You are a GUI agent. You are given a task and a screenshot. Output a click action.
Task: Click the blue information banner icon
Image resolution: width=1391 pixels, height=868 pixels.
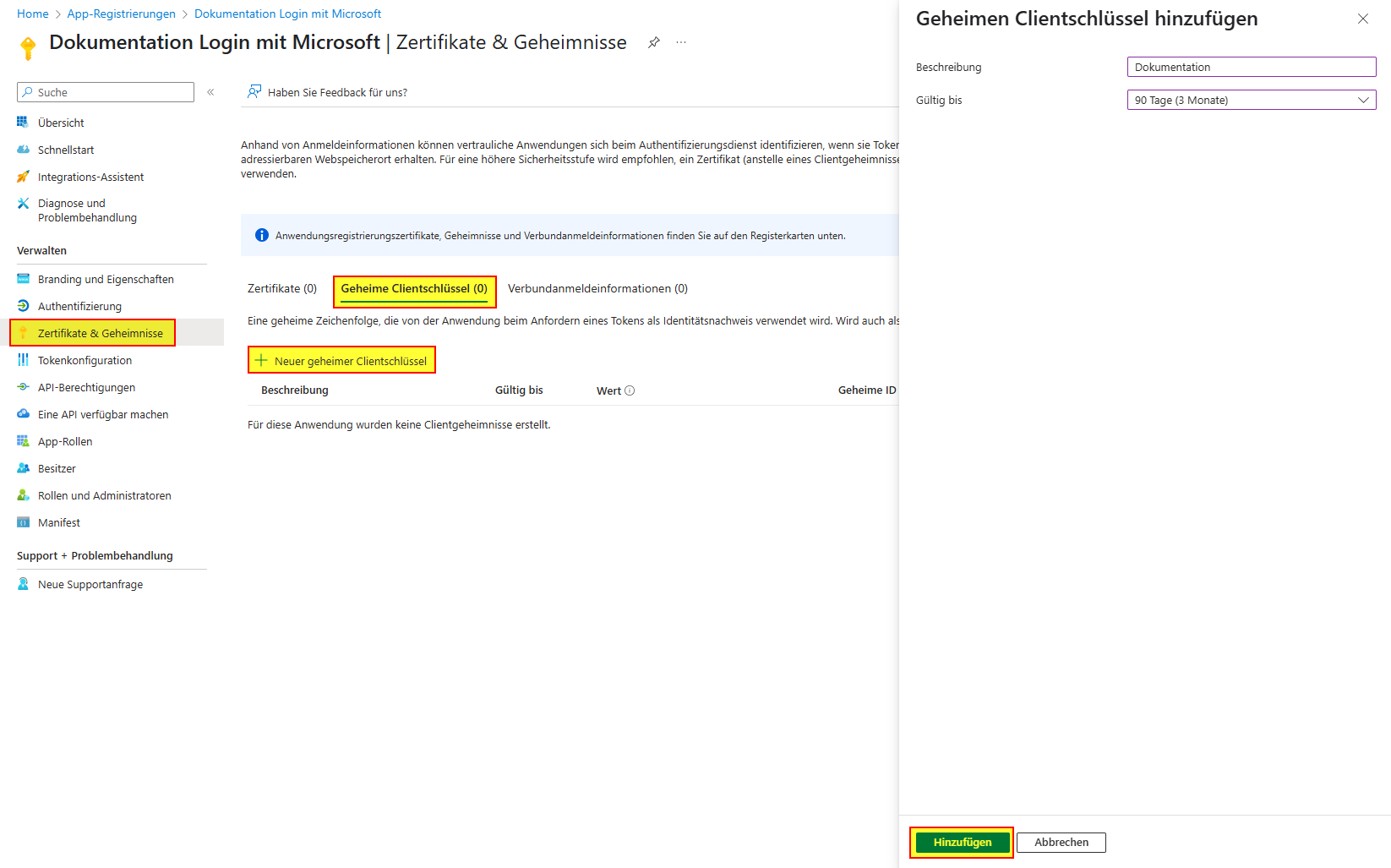[x=262, y=235]
